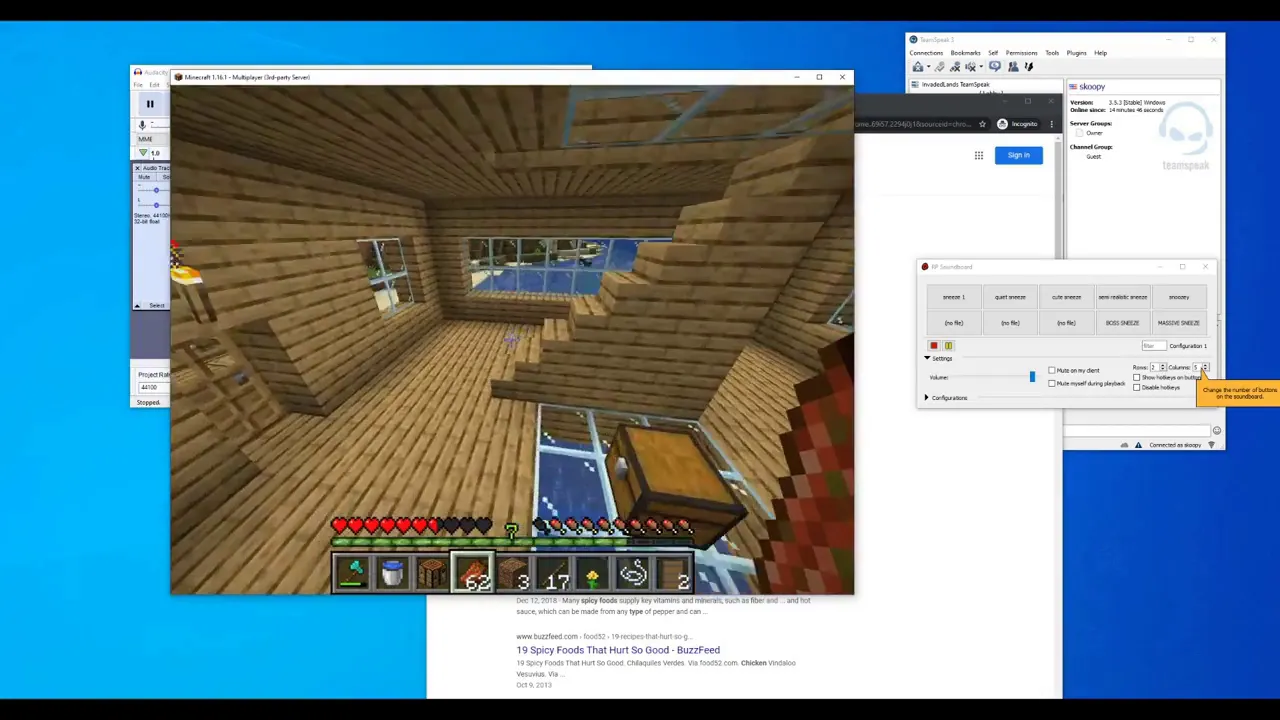Open the TeamSpeak Help menu
Viewport: 1280px width, 720px height.
point(1100,53)
